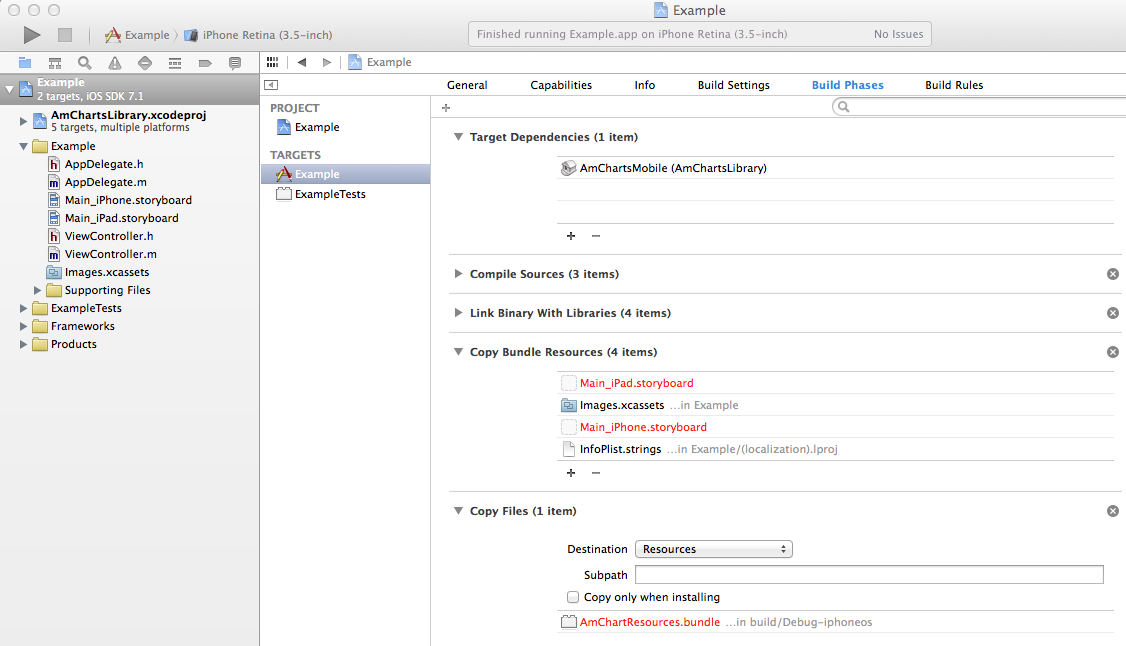
Task: Open Main_iPad.storyboard in navigator
Action: coord(121,218)
